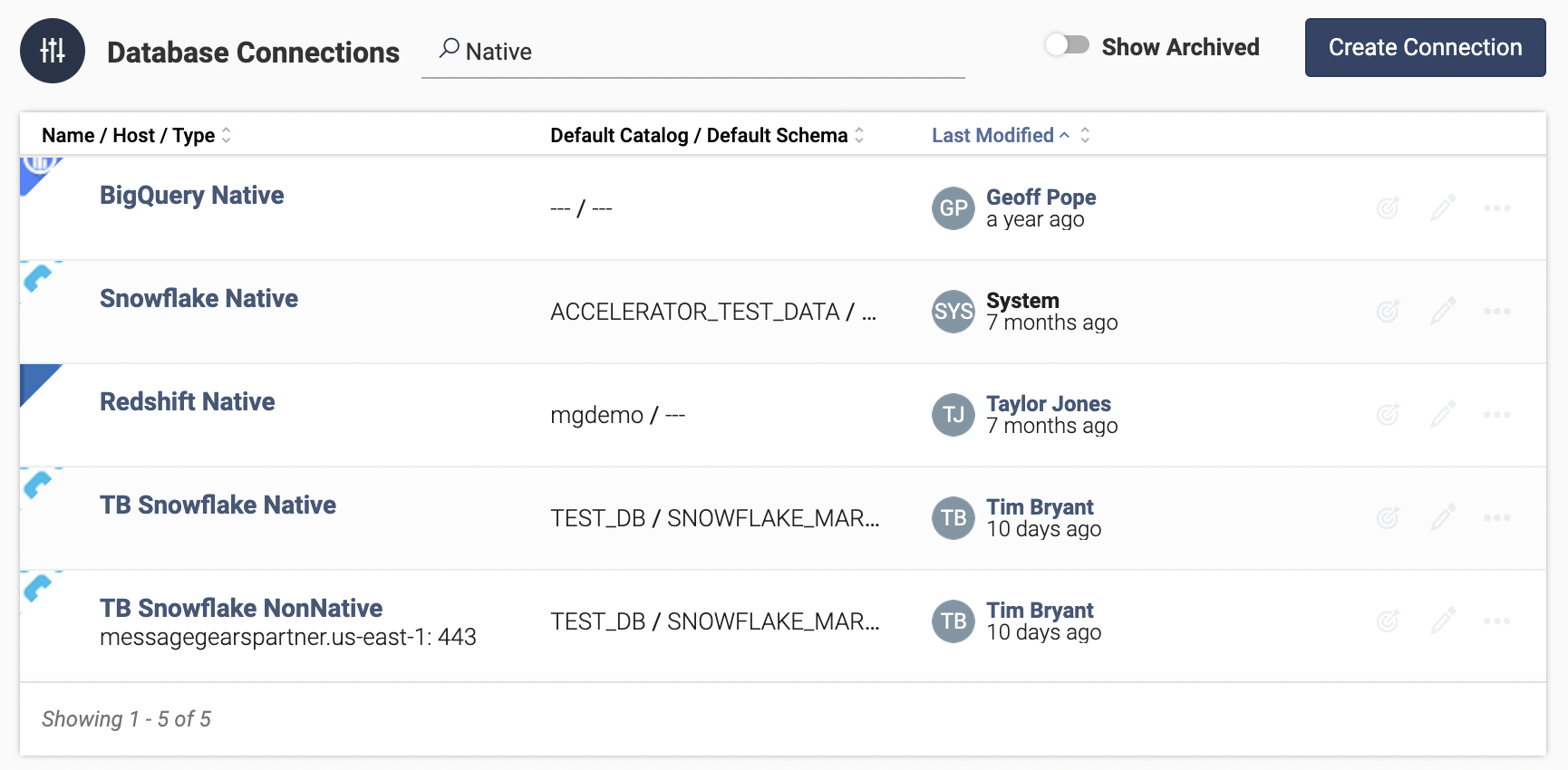This screenshot has width=1568, height=770.
Task: Click Tim Bryant's TB avatar on TB Snowflake Native
Action: [953, 518]
